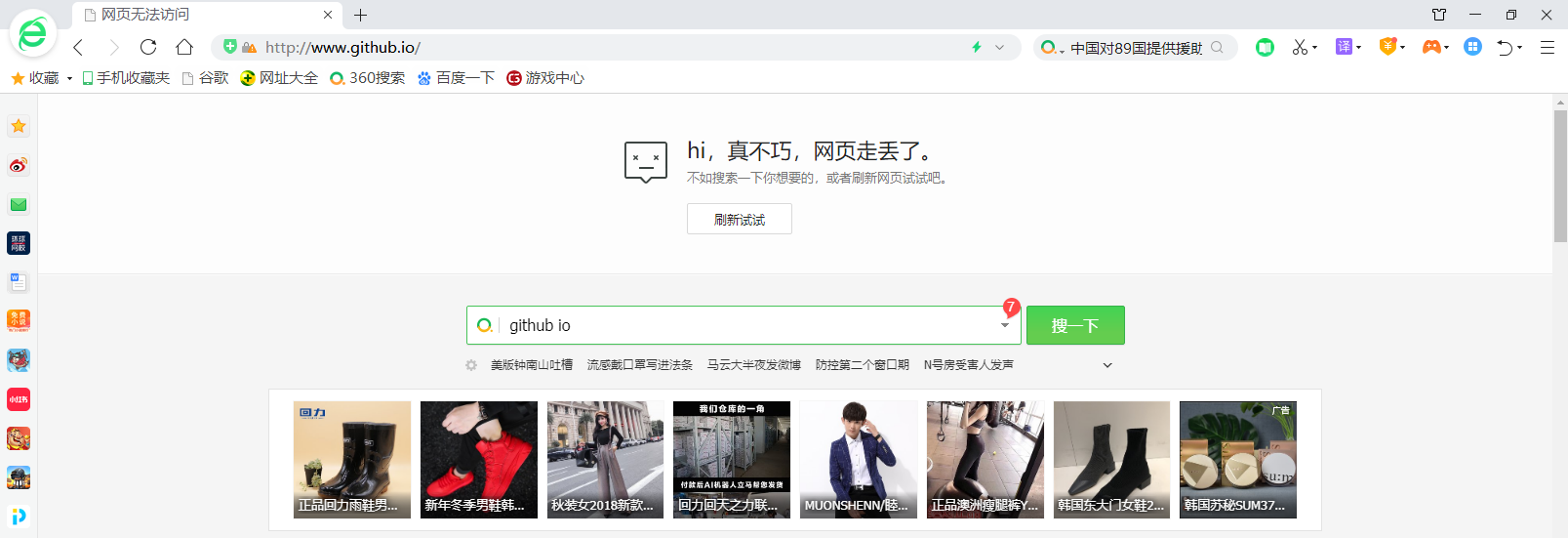The height and width of the screenshot is (538, 1568).
Task: Open the green reading mode icon
Action: pyautogui.click(x=1265, y=47)
